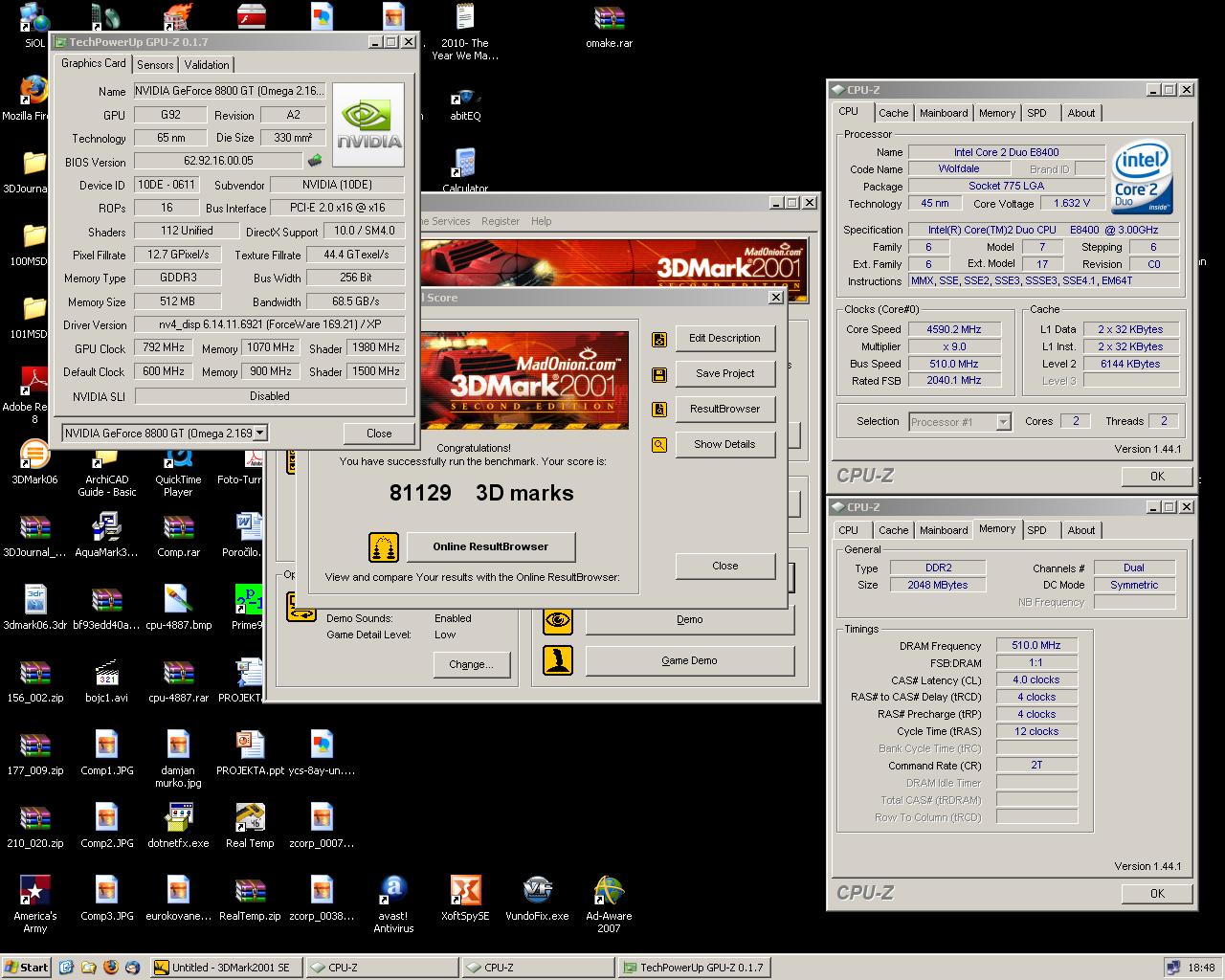Click the Save Project button
The image size is (1225, 980).
[x=724, y=374]
